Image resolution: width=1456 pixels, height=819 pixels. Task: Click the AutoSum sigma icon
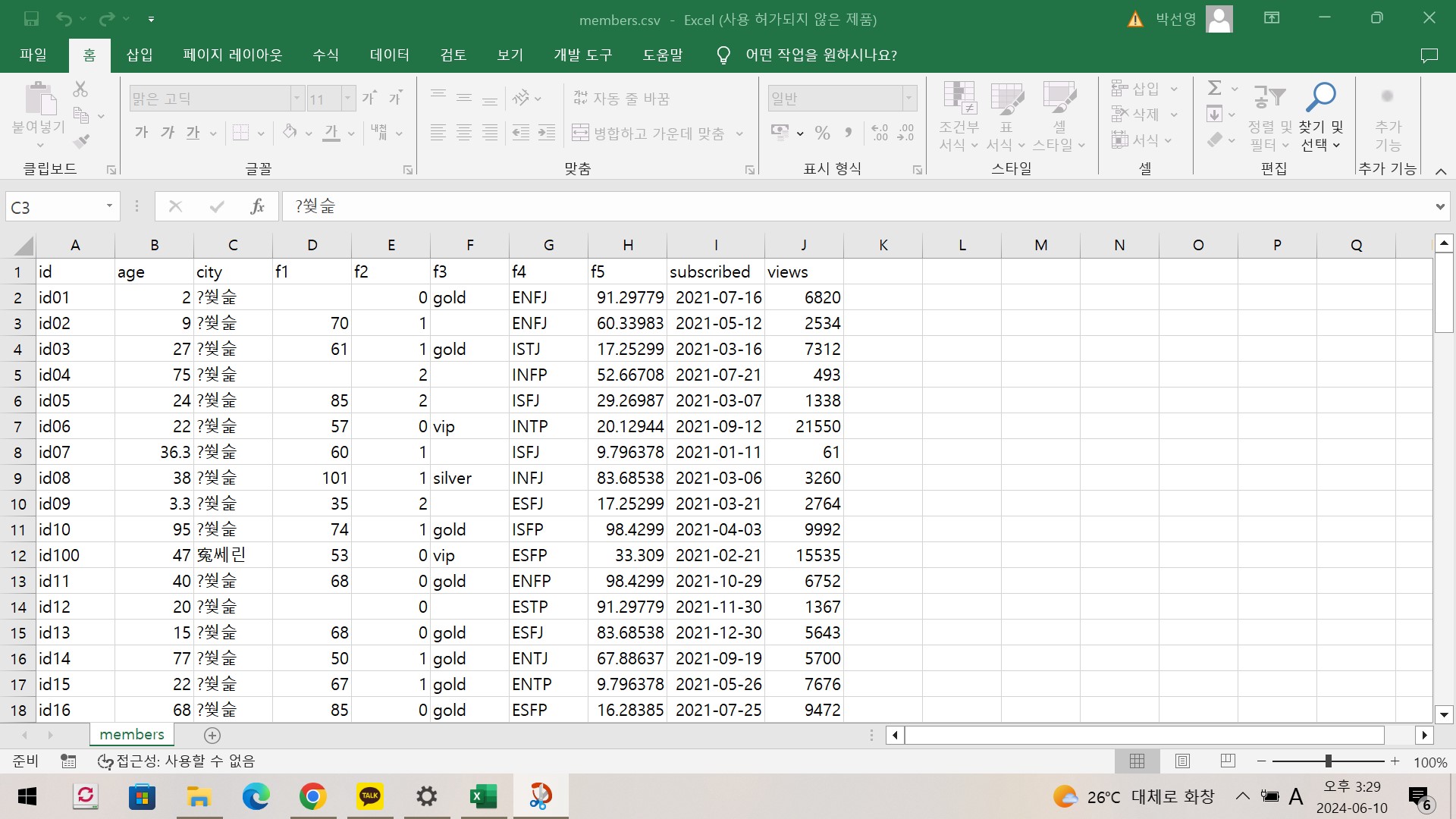(1215, 89)
